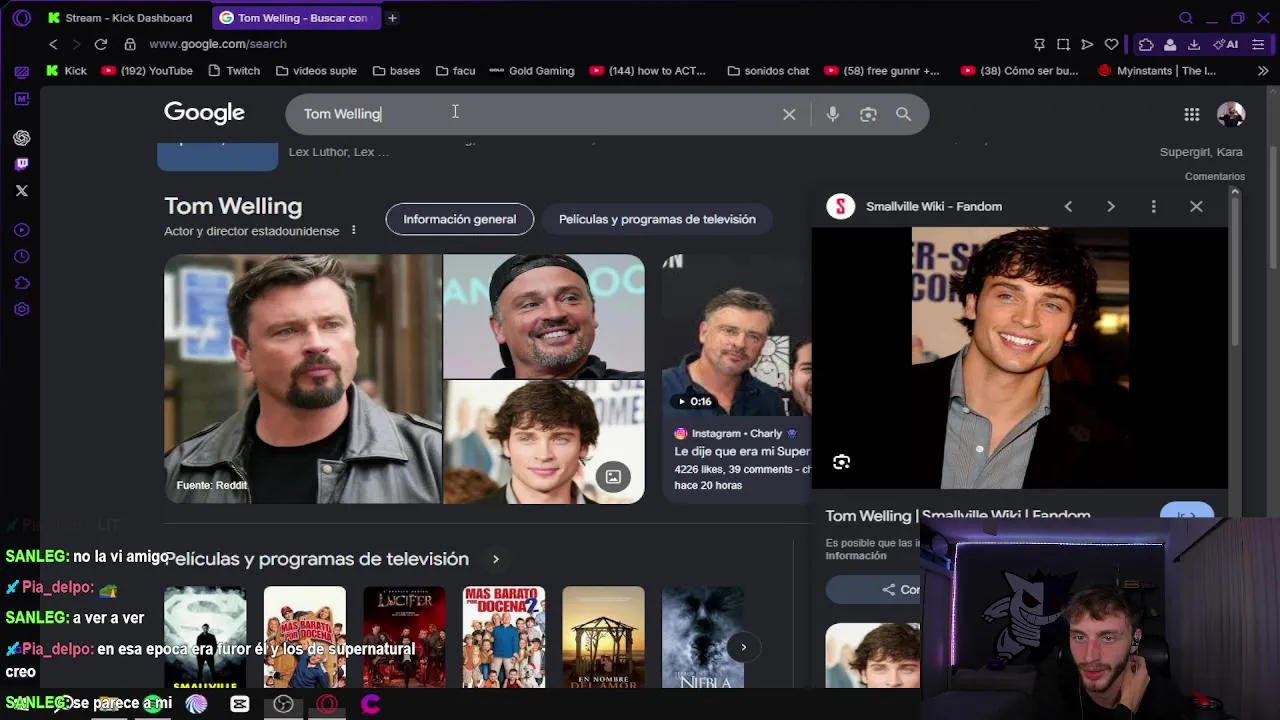Open more options next to actor description
The width and height of the screenshot is (1280, 720).
(x=353, y=231)
